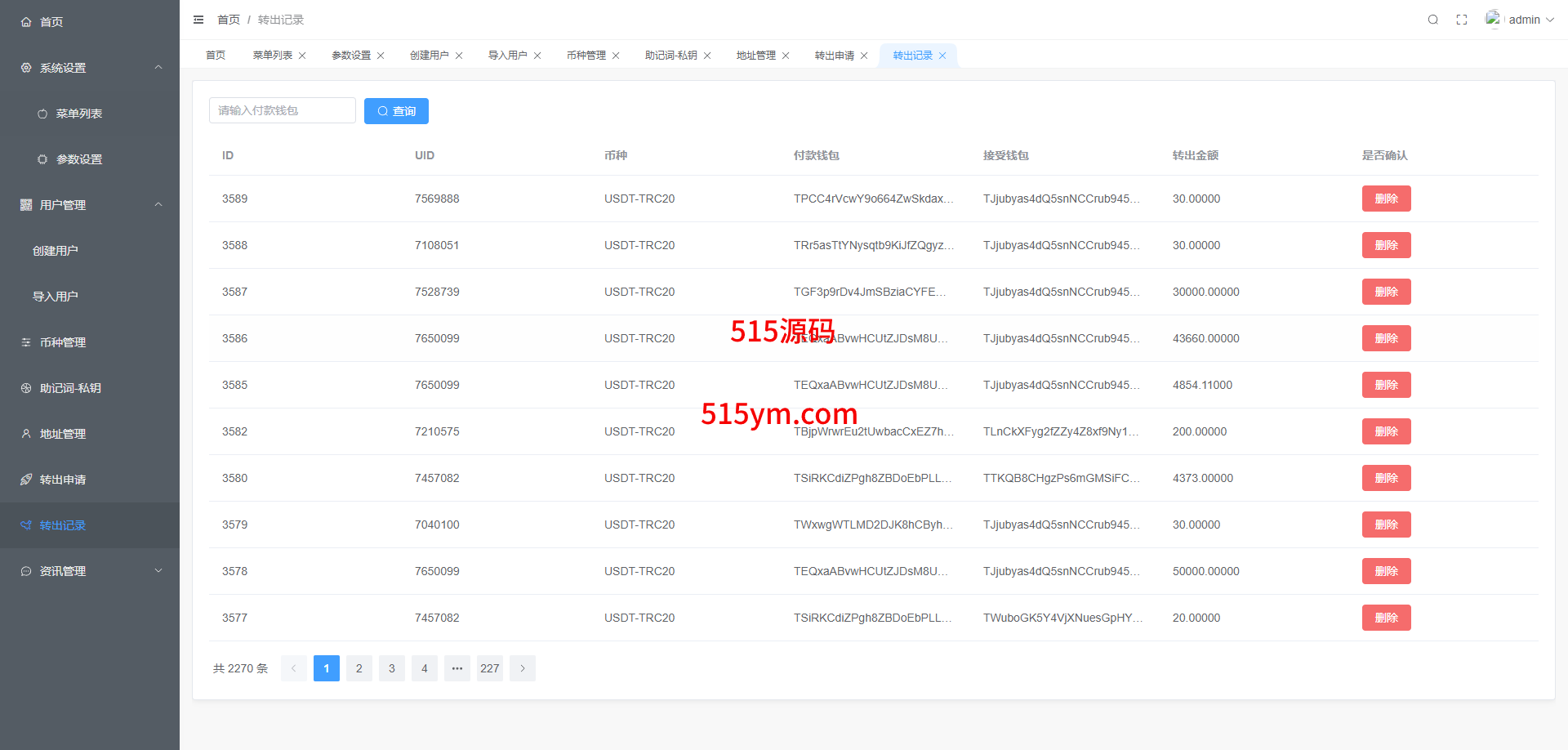The image size is (1568, 750).
Task: Click the sidebar collapse hamburger icon
Action: [198, 20]
